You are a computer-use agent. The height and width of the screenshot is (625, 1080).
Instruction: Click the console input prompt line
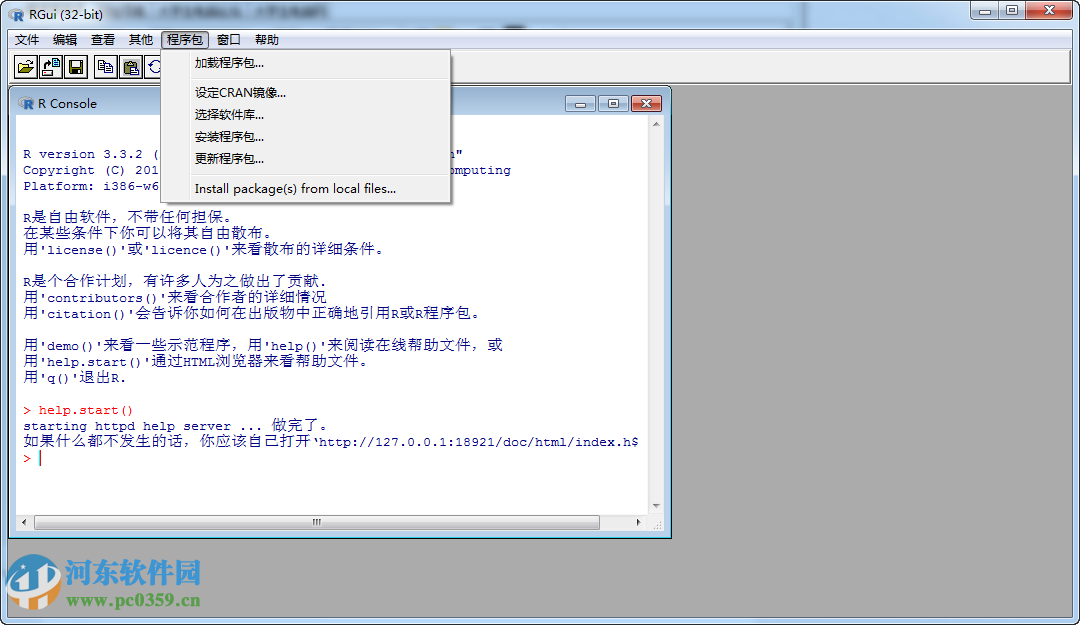(x=331, y=458)
